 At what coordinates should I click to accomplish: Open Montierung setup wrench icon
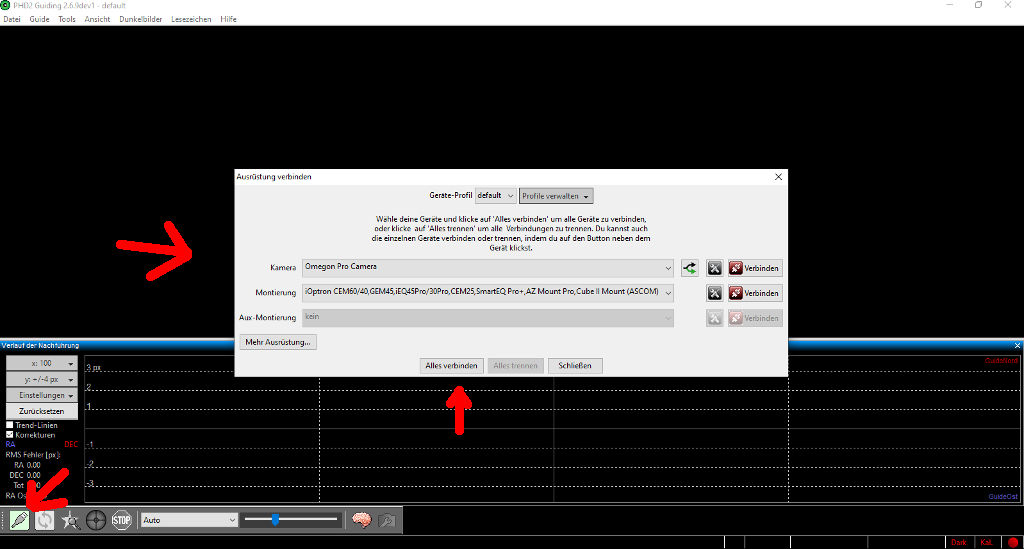click(x=715, y=293)
